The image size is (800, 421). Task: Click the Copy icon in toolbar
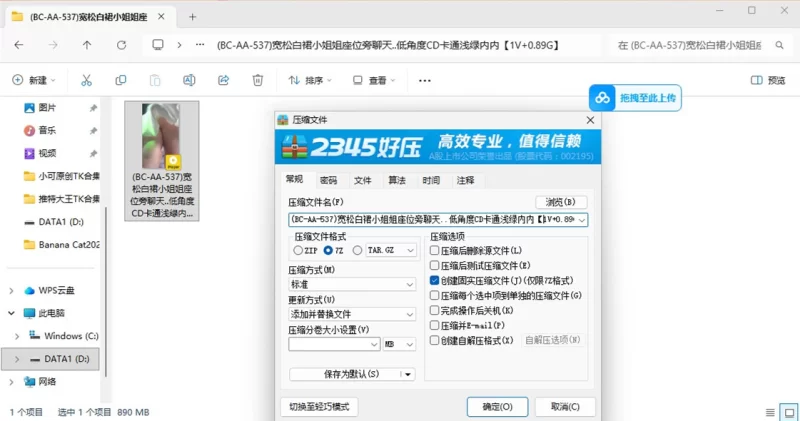120,80
